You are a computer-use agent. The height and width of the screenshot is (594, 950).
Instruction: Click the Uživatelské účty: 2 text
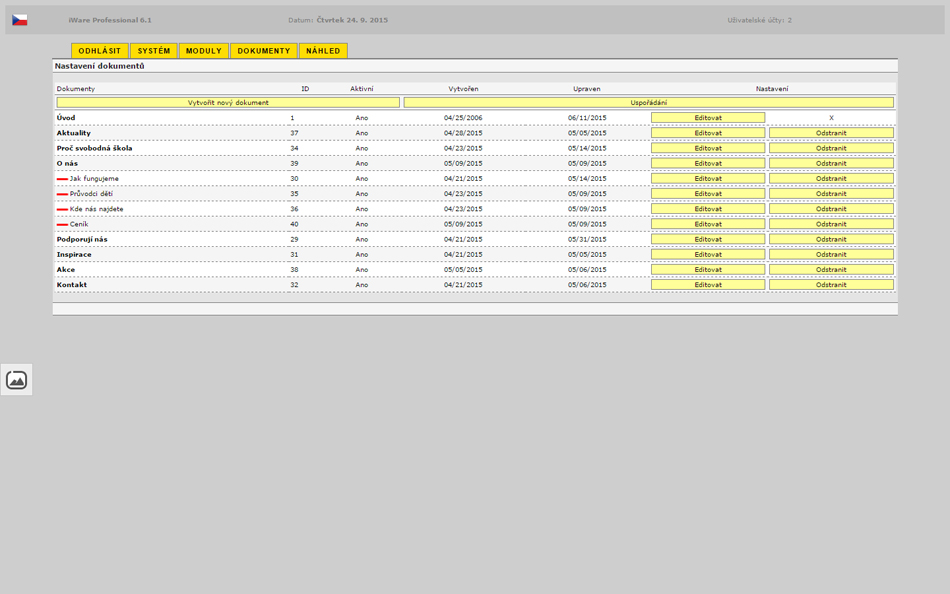click(x=759, y=20)
